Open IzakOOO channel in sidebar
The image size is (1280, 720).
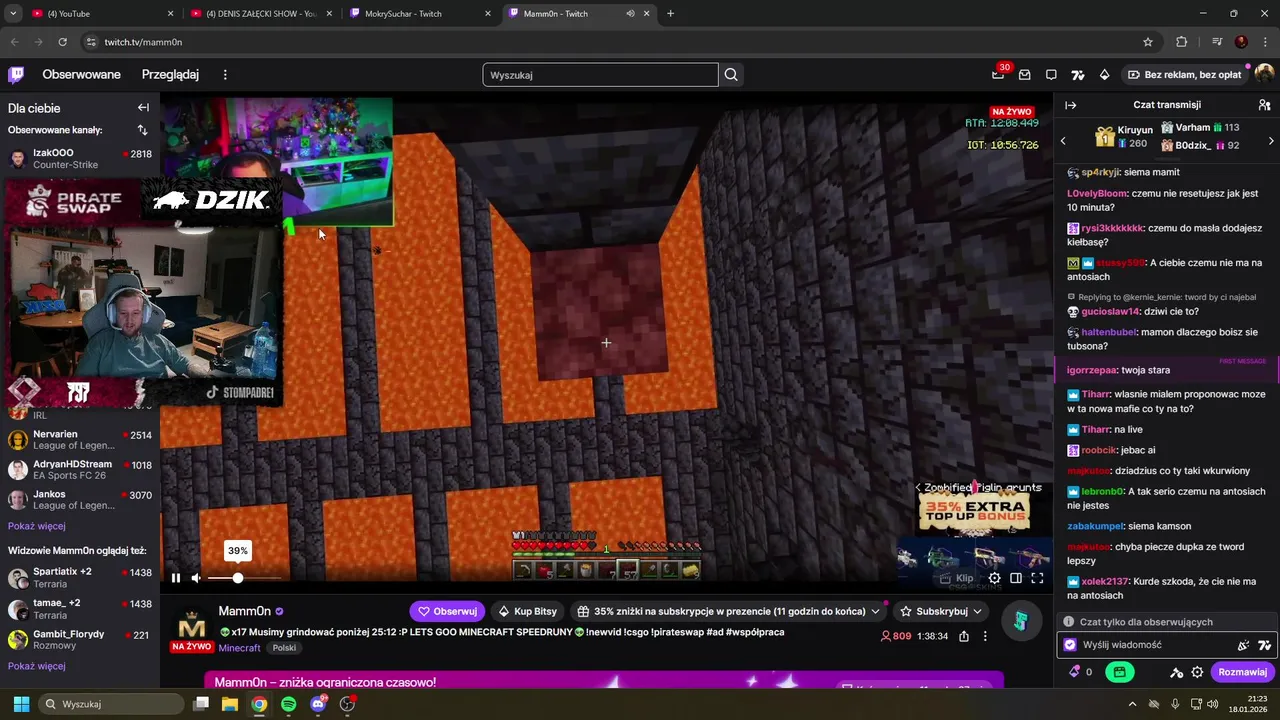pyautogui.click(x=80, y=159)
